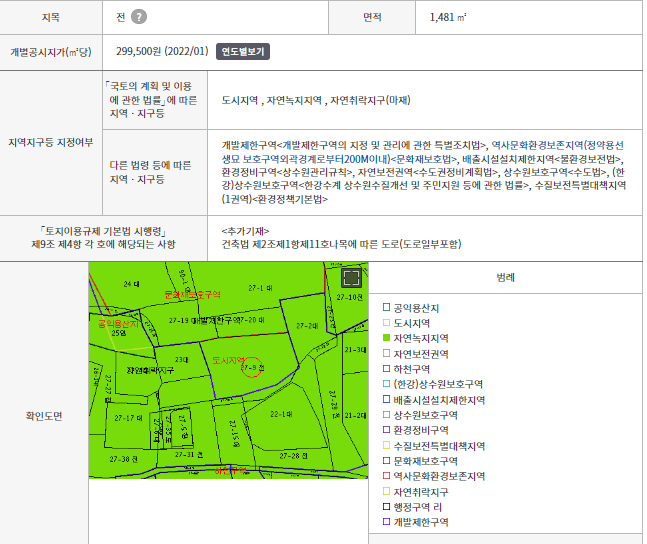The height and width of the screenshot is (544, 647).
Task: Select the 상수원보호구역 legend swatch
Action: [x=386, y=414]
